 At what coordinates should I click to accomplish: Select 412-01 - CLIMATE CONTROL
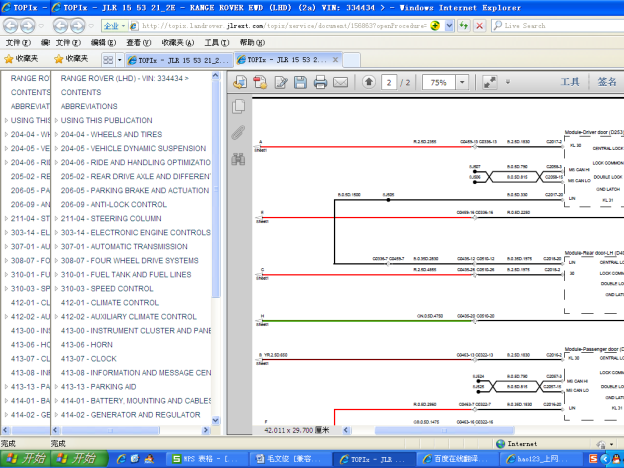tap(109, 302)
